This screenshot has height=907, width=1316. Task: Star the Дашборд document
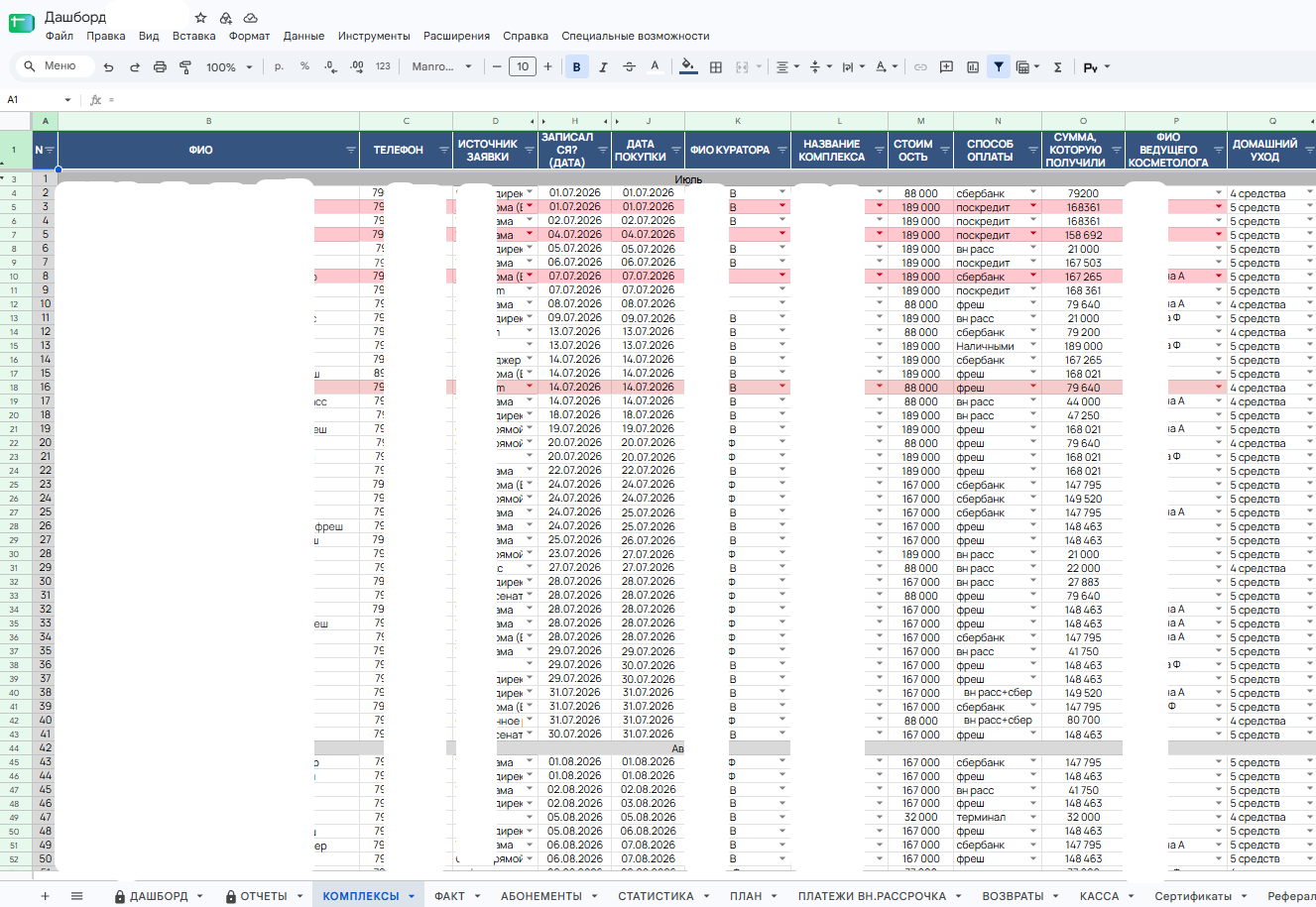click(x=201, y=18)
